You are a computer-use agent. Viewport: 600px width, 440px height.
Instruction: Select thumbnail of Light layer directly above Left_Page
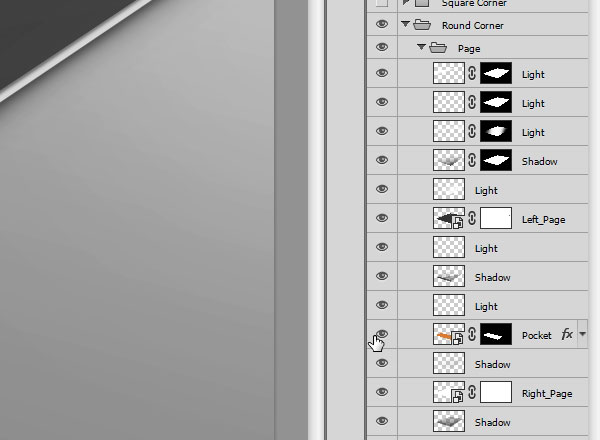(x=449, y=189)
